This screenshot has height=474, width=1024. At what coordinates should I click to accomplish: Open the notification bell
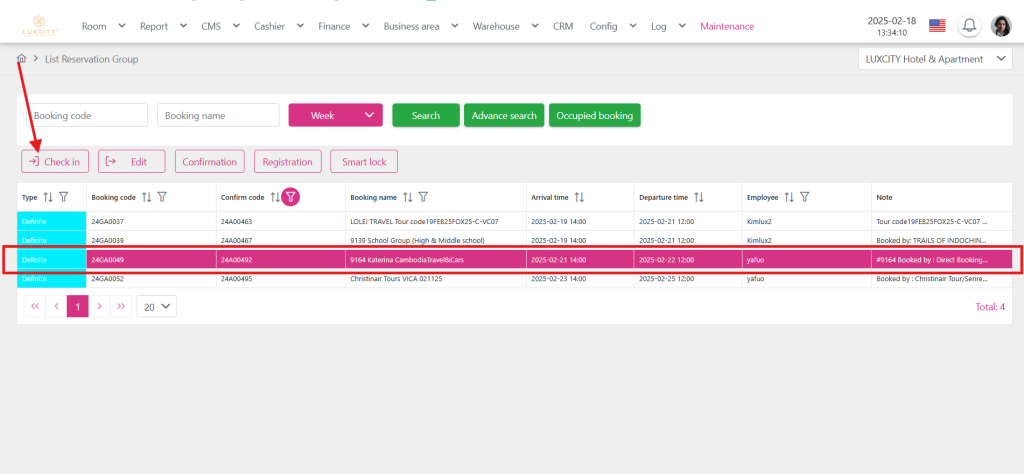(968, 26)
